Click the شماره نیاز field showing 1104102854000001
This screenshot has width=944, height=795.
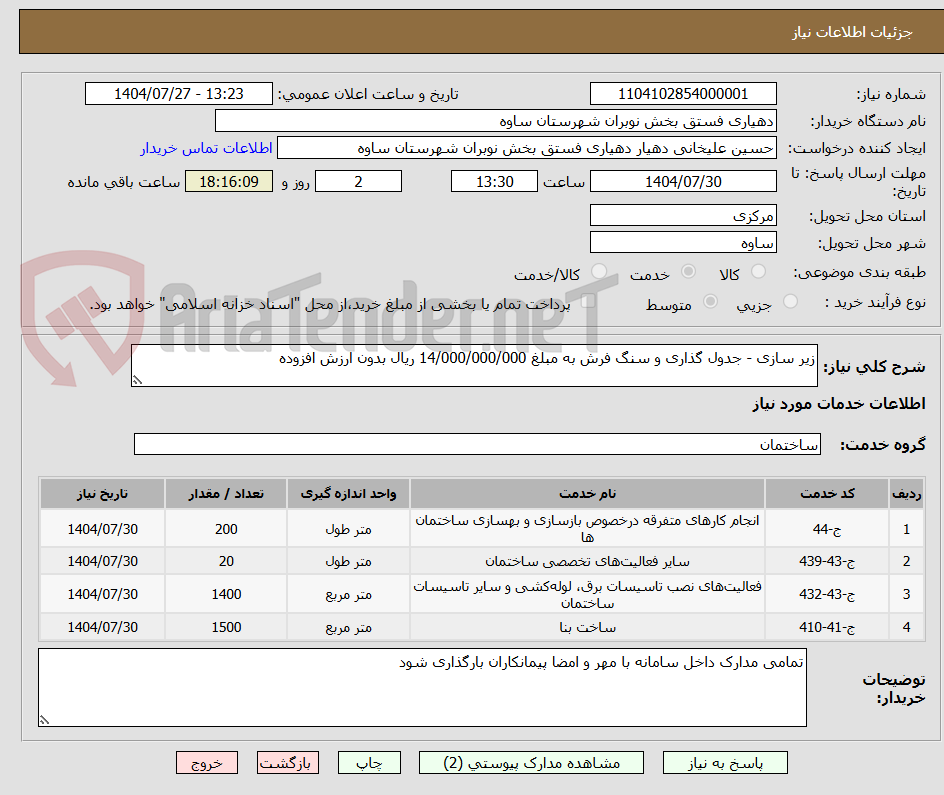point(683,92)
